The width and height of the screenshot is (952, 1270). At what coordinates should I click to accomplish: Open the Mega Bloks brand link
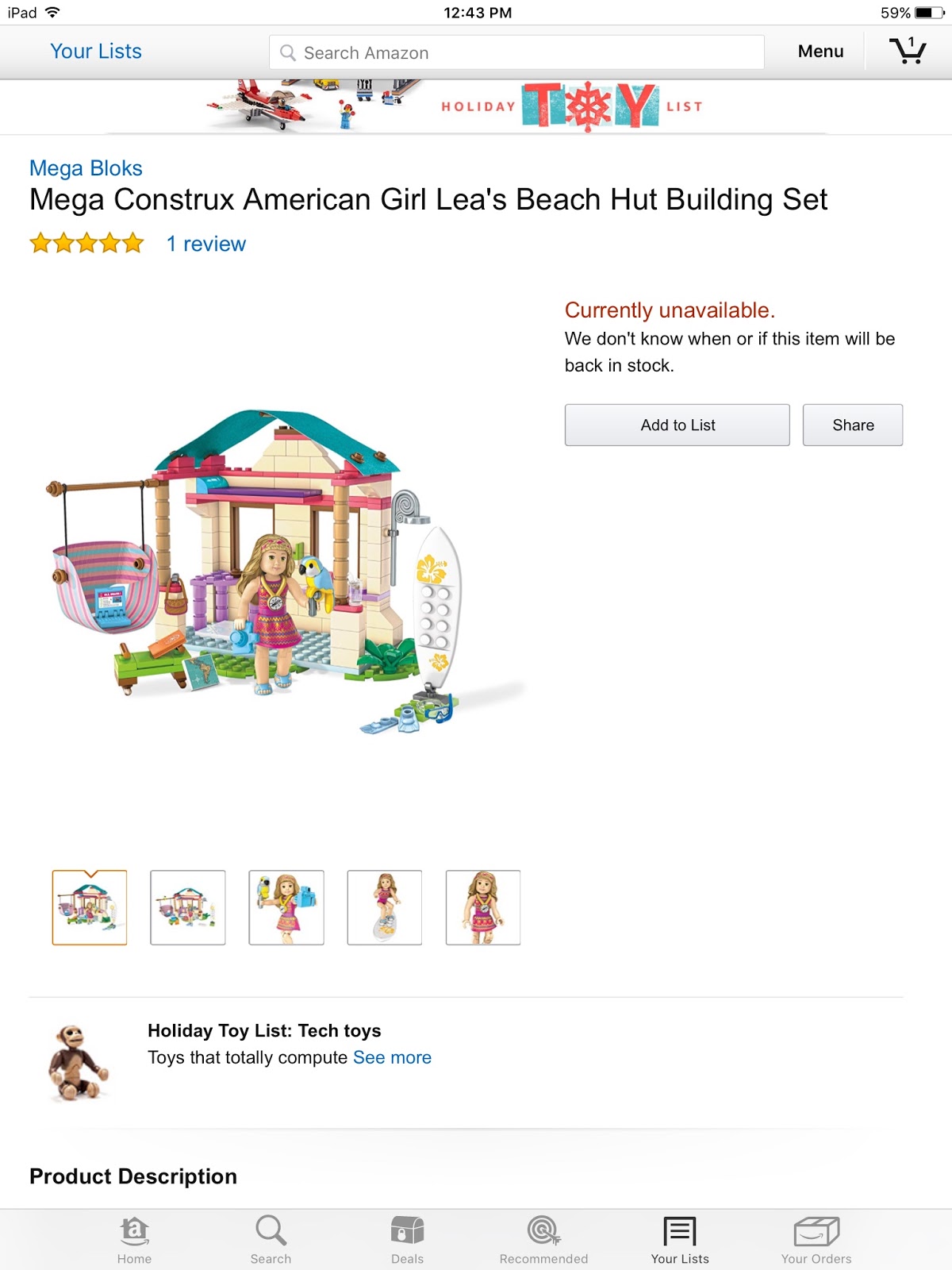click(x=86, y=168)
